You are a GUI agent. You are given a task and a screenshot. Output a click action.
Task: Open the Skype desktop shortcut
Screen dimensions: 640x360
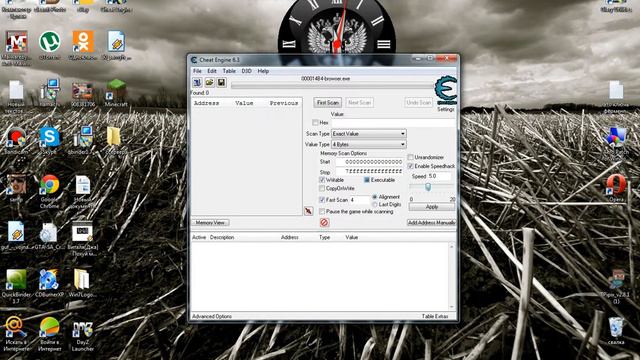[49, 140]
